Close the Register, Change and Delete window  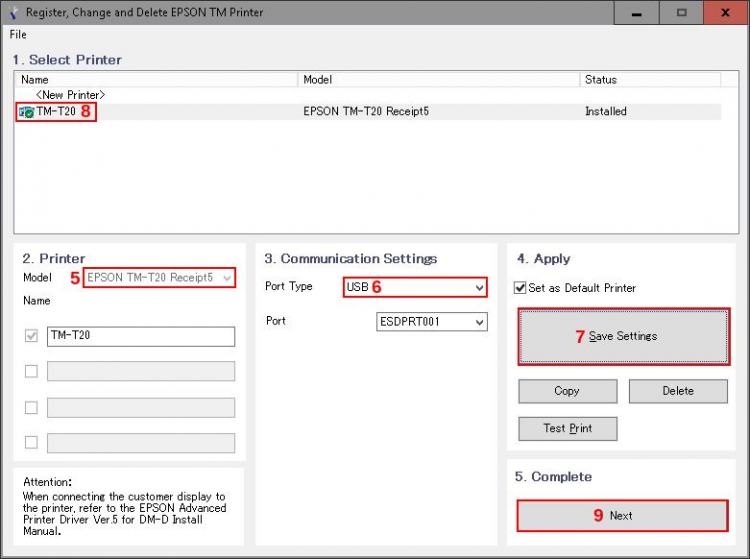tap(725, 13)
